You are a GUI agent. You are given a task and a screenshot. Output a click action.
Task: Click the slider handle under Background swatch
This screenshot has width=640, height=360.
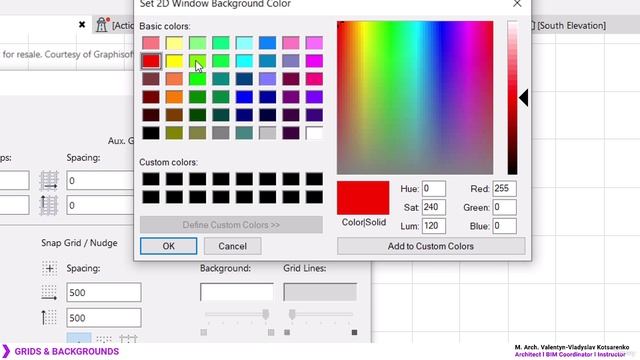[266, 314]
